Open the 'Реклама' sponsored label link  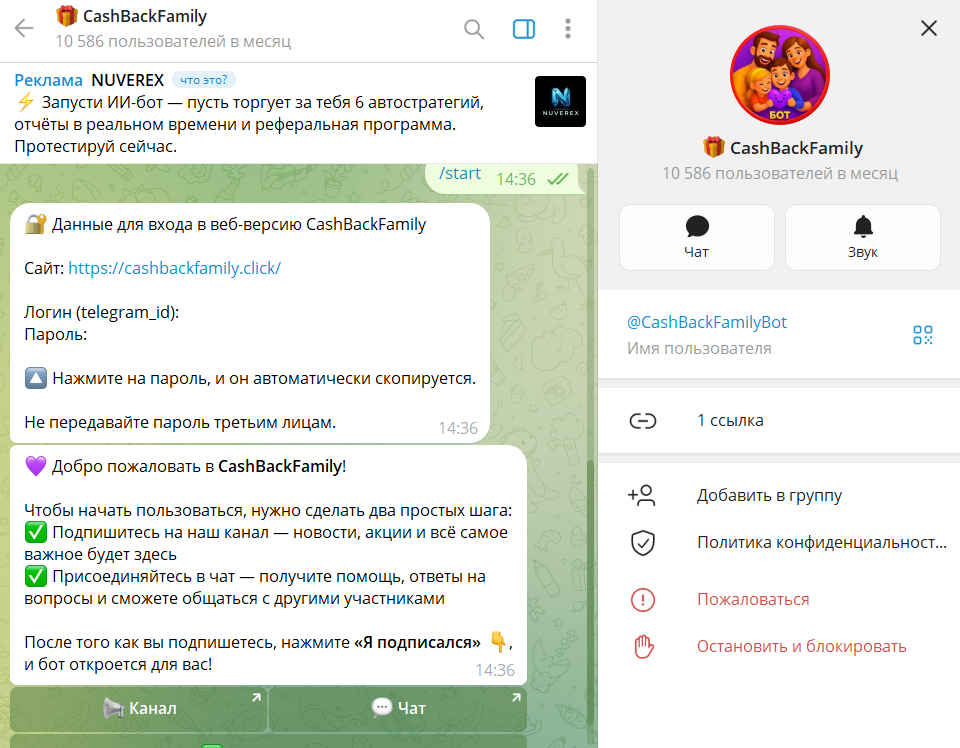48,80
